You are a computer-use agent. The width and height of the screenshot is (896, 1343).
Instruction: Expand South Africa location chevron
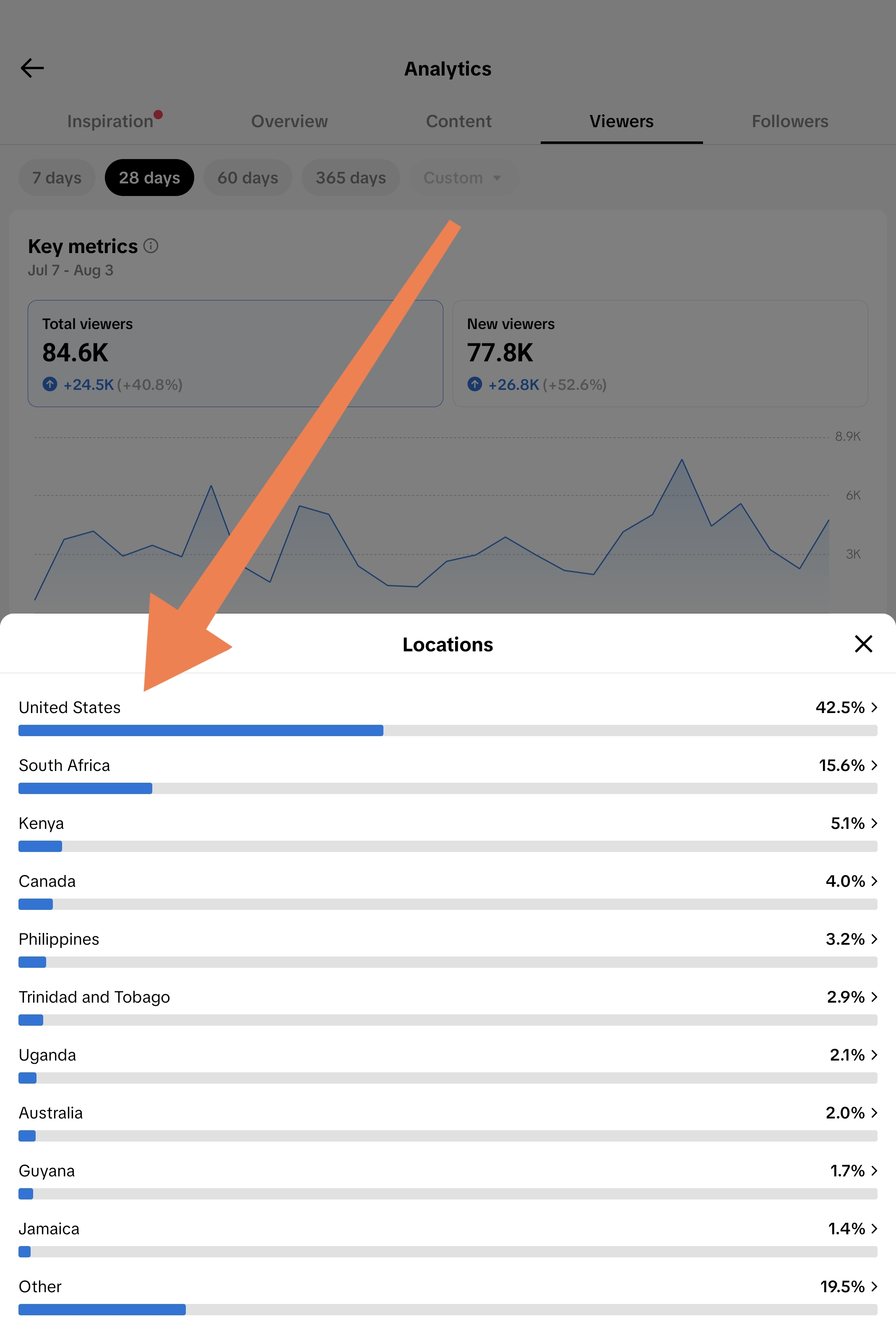pos(874,765)
